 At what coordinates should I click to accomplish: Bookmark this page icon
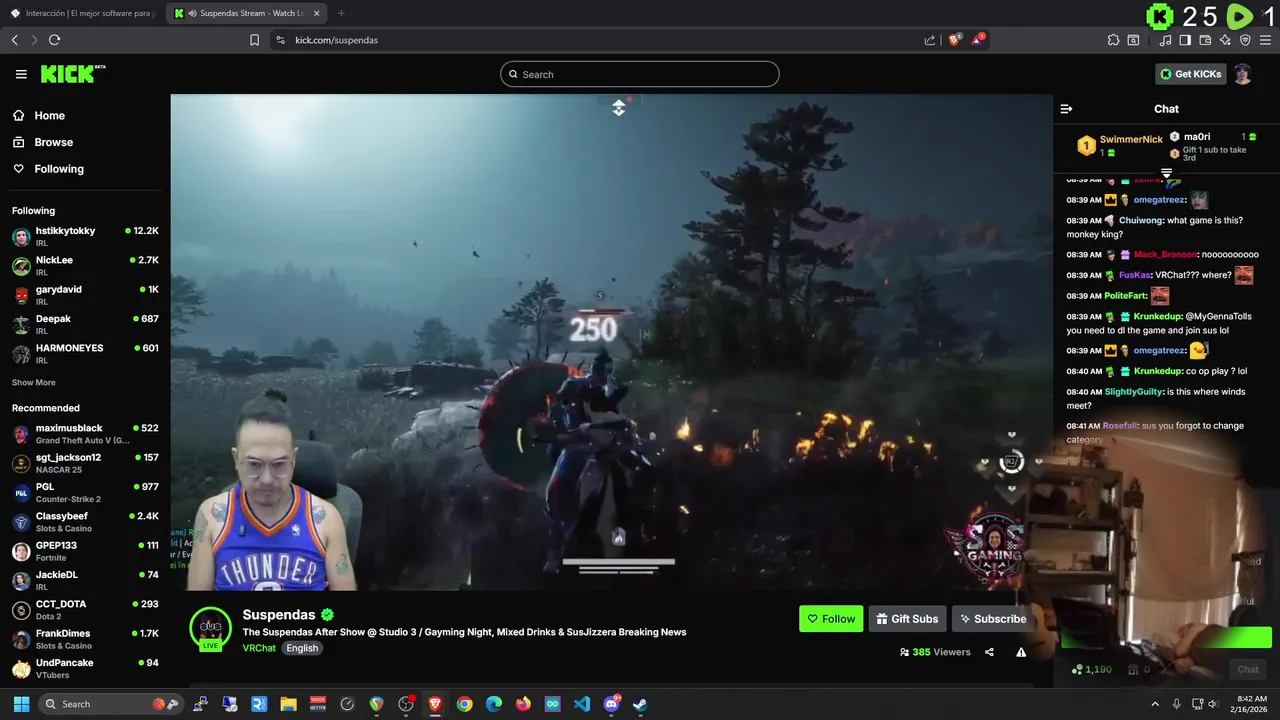(254, 40)
